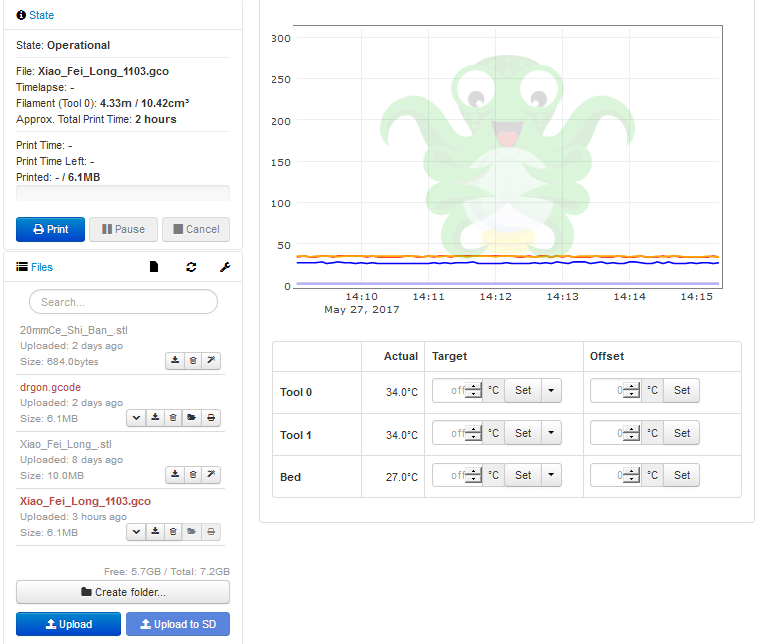The height and width of the screenshot is (644, 760).
Task: Click Tool 1 offset input field
Action: tap(615, 433)
